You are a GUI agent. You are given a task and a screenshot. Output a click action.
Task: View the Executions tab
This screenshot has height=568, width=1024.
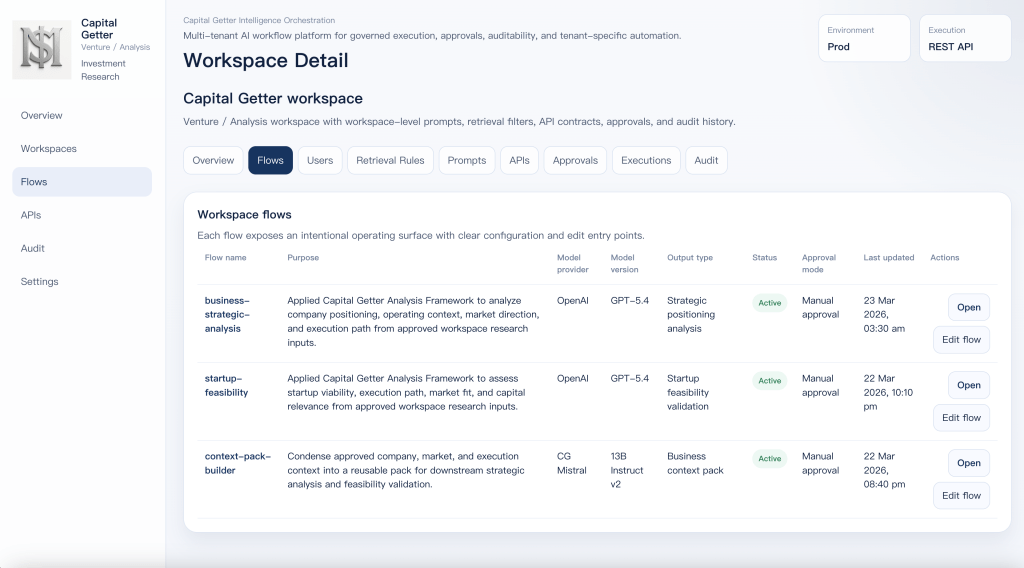[x=646, y=161]
